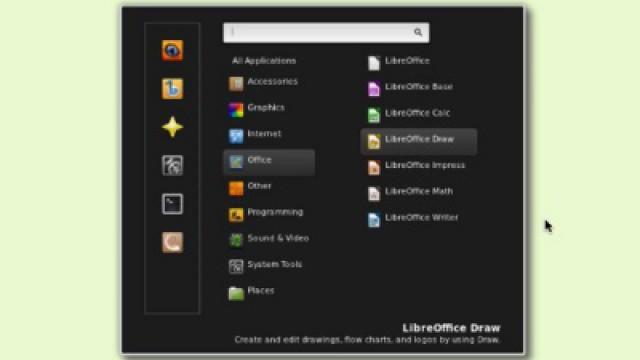Click the Accessories category icon
640x360 pixels.
click(236, 84)
